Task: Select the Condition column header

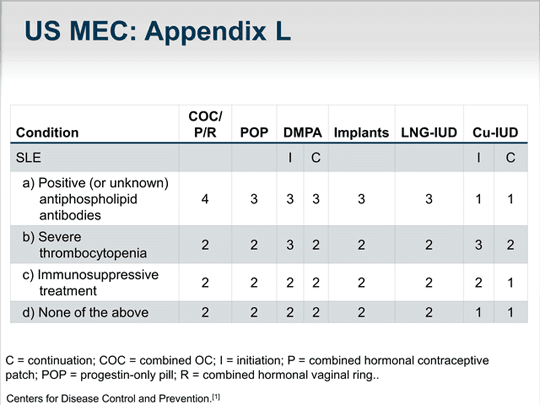Action: pyautogui.click(x=47, y=133)
